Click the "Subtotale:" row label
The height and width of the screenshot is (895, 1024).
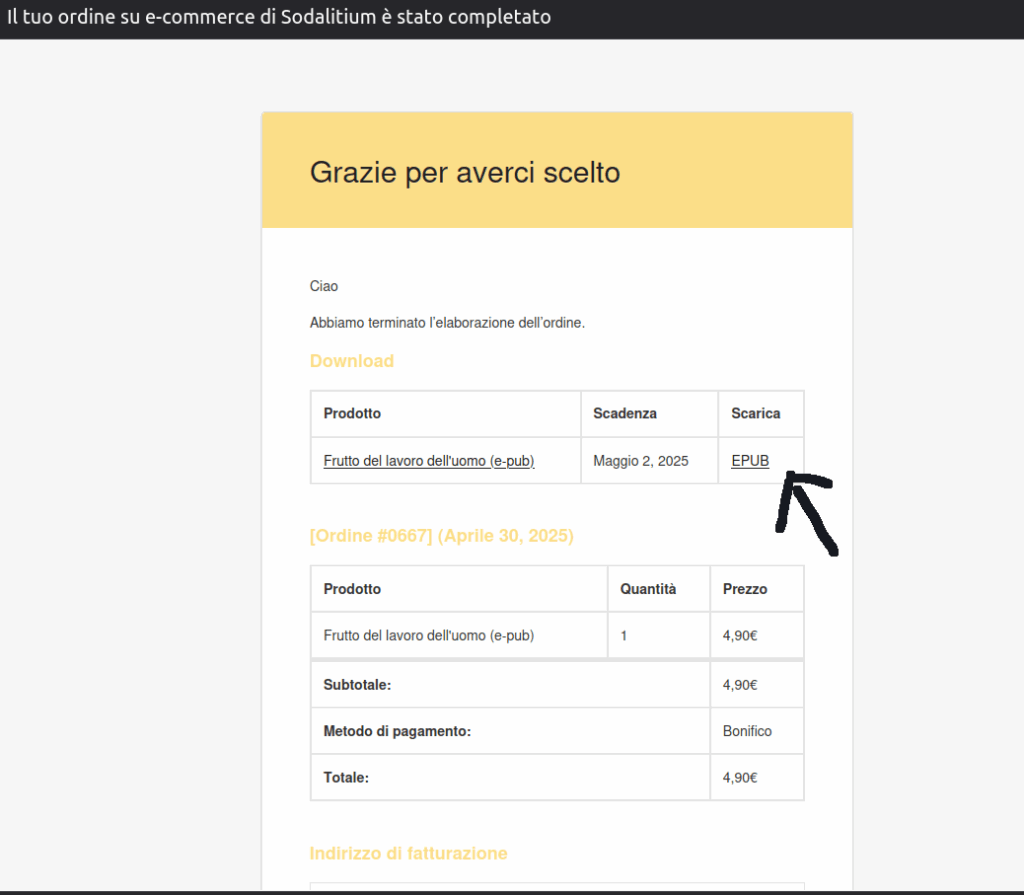click(357, 685)
